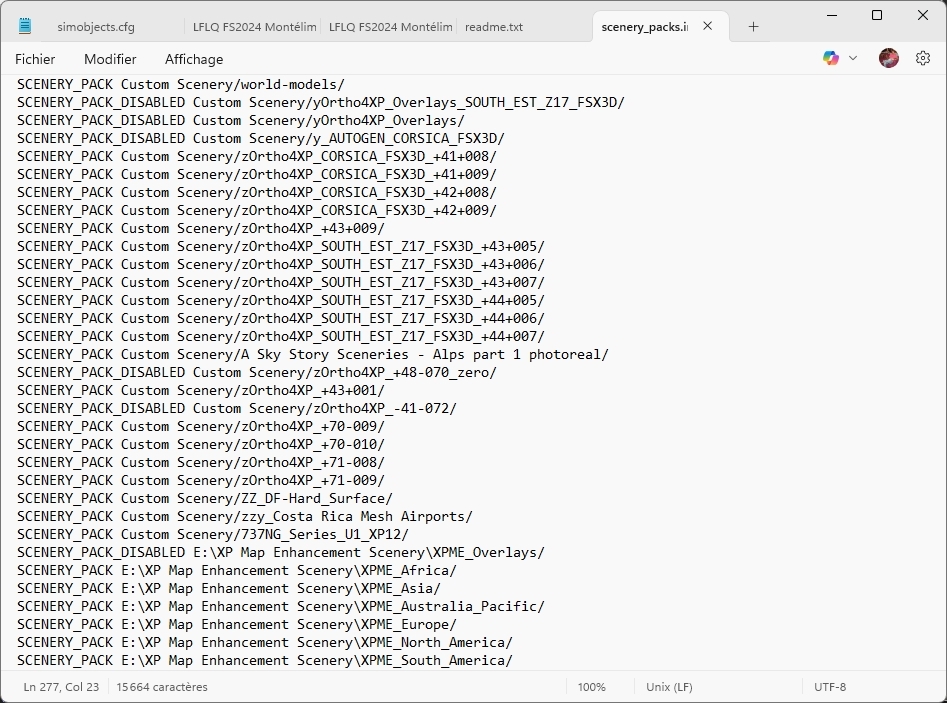Click the zOrtho4XP_+43+009 line
947x703 pixels.
click(x=201, y=228)
